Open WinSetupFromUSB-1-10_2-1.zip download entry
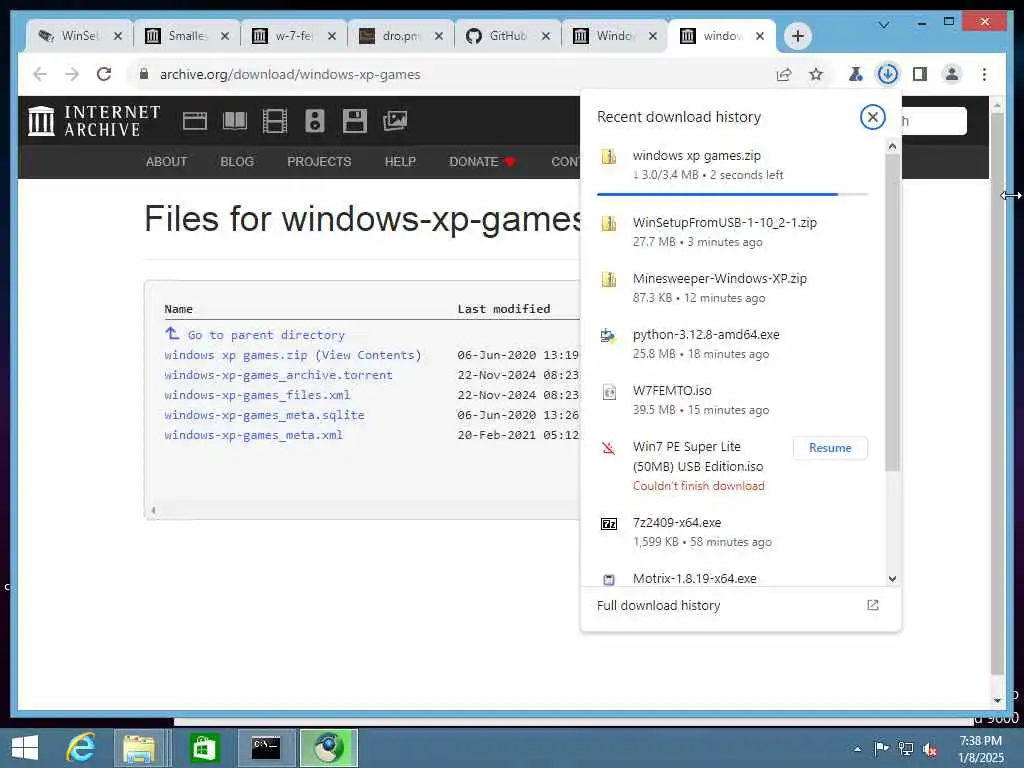This screenshot has width=1024, height=768. tap(732, 232)
